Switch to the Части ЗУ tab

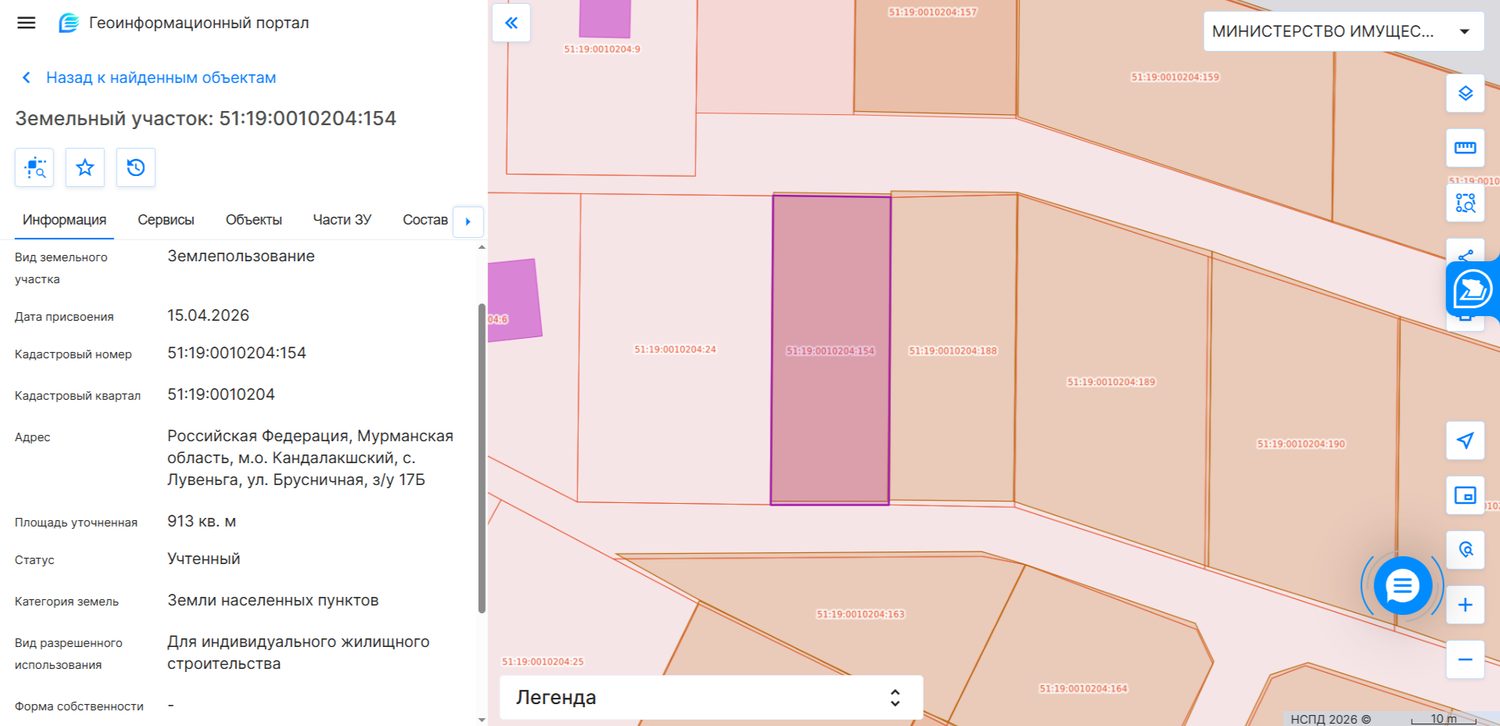pos(342,220)
